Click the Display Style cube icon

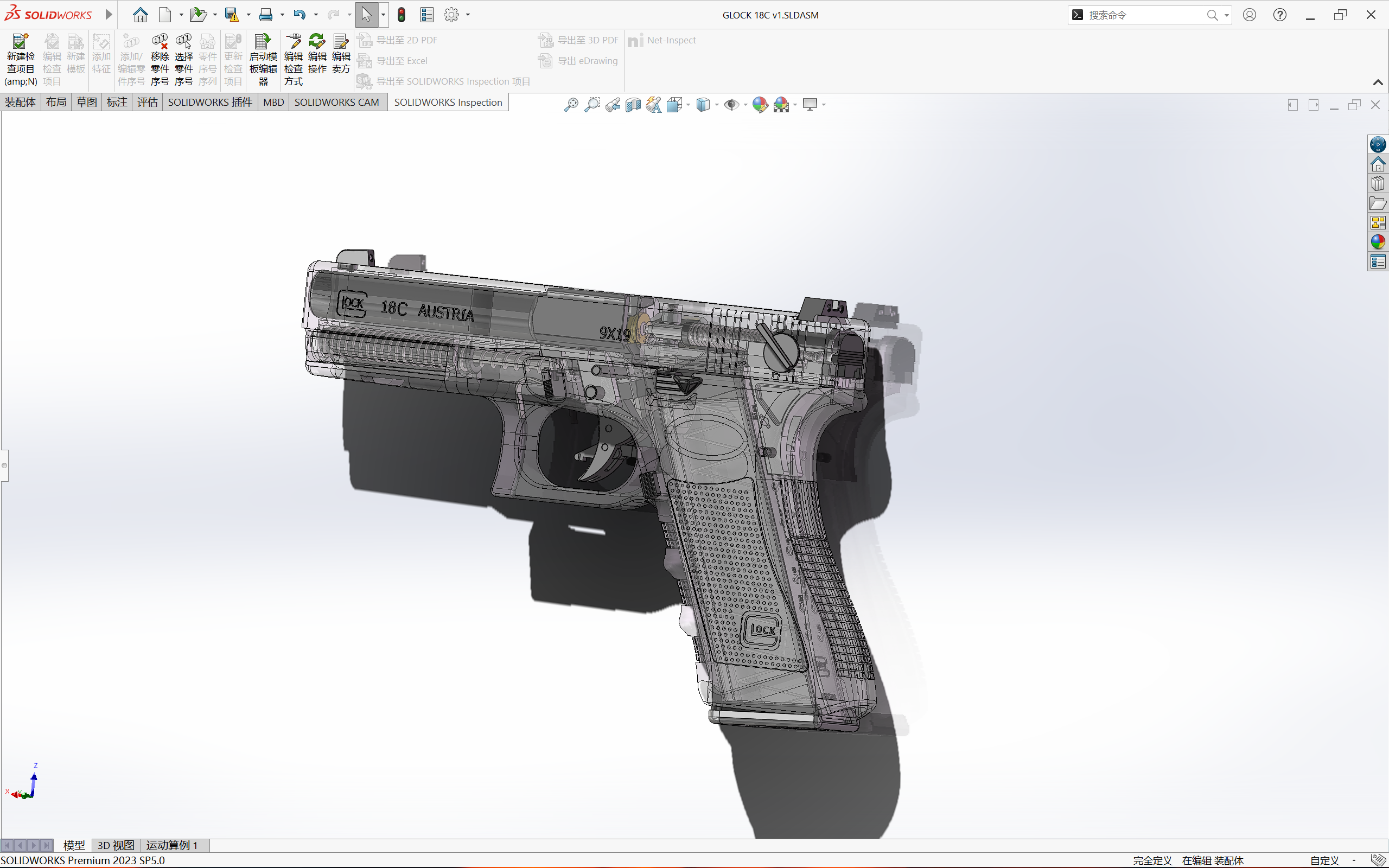pyautogui.click(x=703, y=105)
